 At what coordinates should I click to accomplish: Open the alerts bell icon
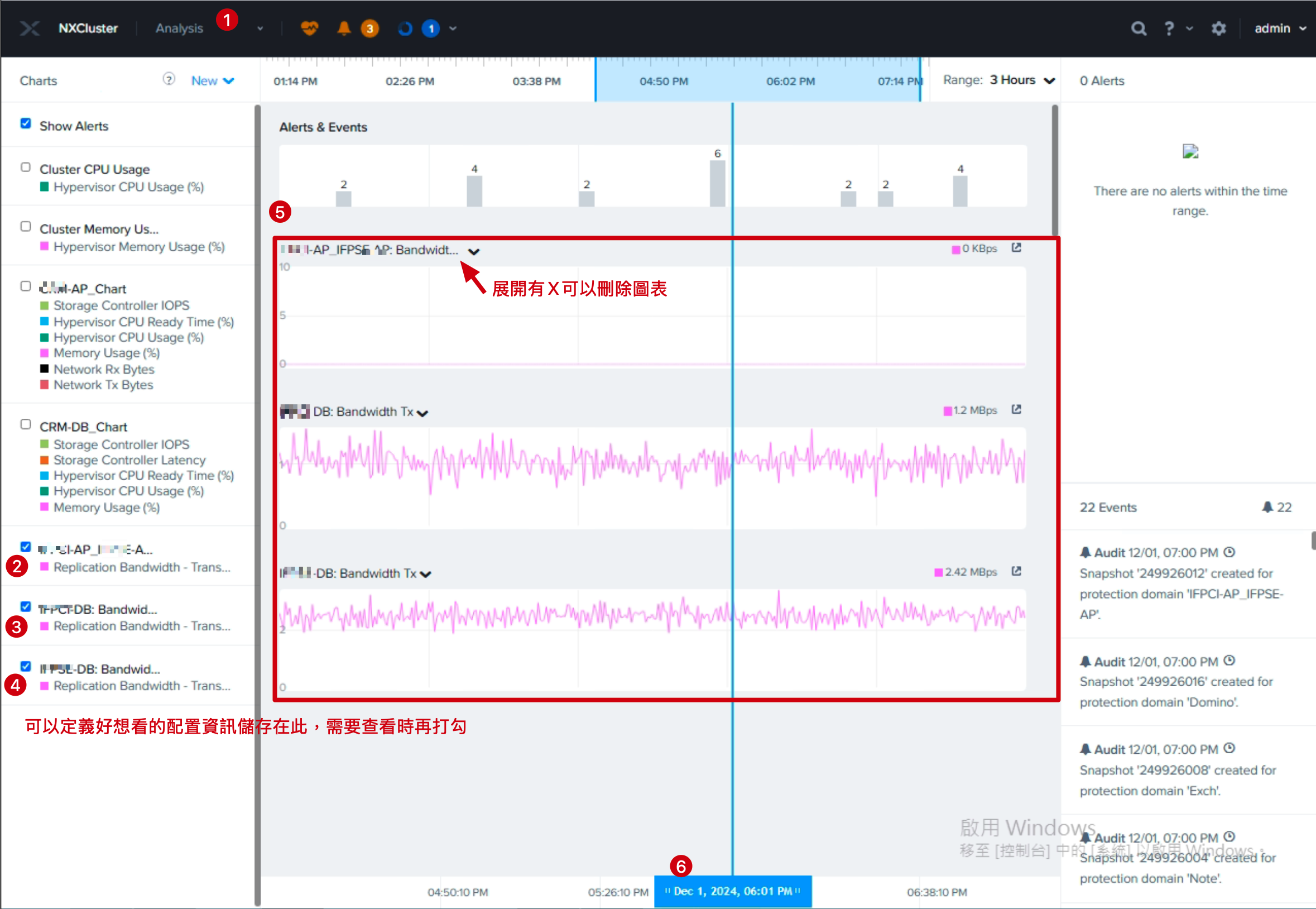[x=344, y=28]
